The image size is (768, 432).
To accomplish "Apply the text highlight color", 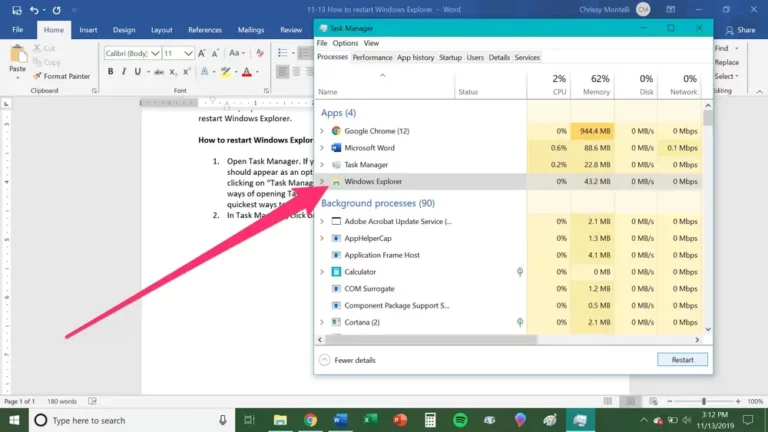I will tap(226, 72).
